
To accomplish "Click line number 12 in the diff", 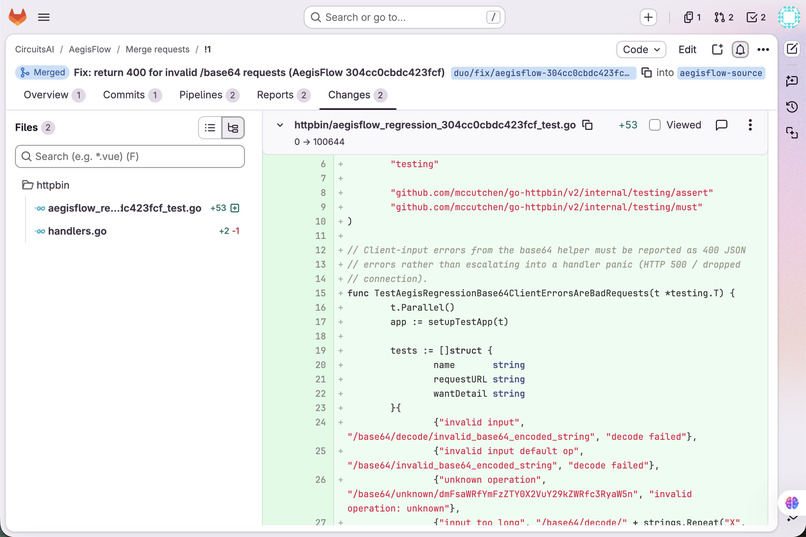I will [320, 250].
